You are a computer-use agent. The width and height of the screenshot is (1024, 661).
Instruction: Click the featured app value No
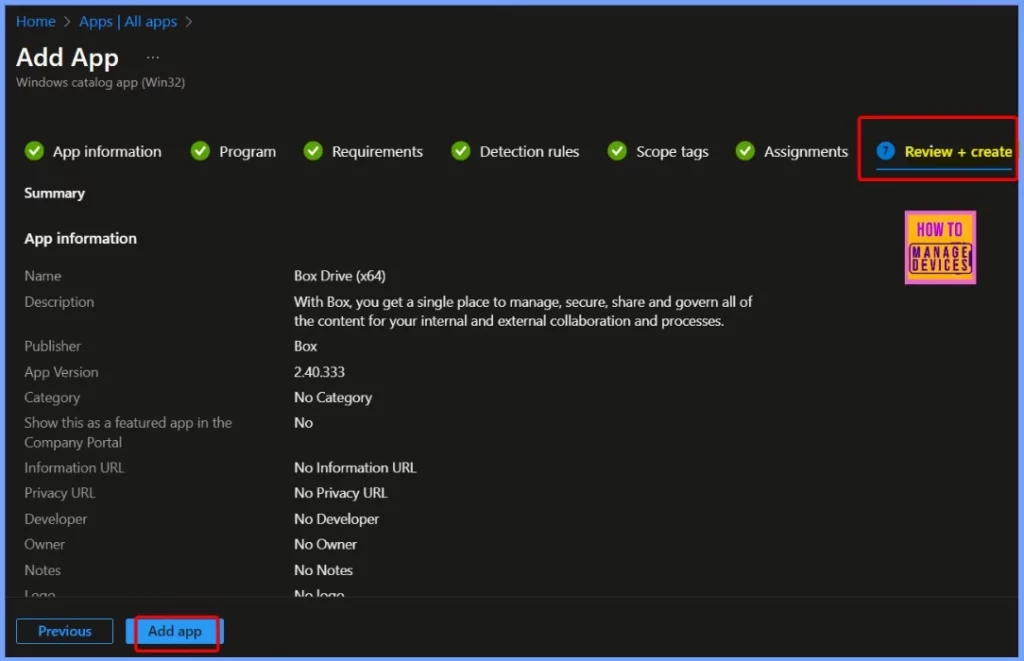click(x=303, y=423)
